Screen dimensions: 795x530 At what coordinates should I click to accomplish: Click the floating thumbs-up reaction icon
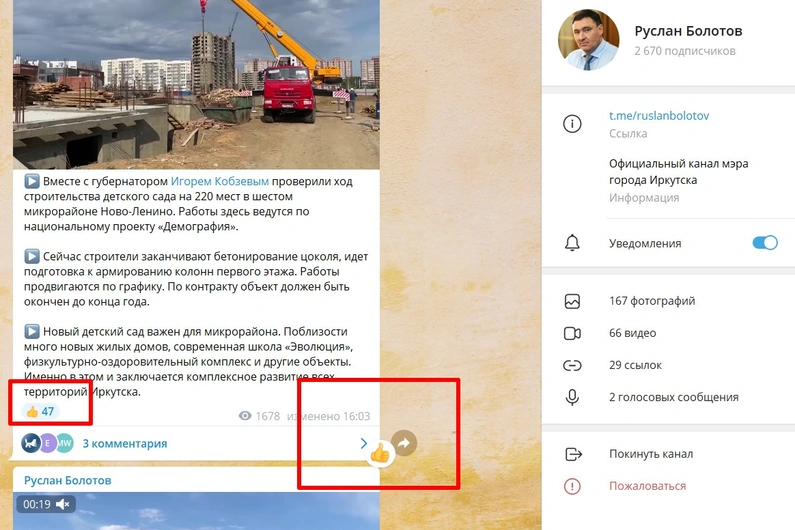(380, 453)
